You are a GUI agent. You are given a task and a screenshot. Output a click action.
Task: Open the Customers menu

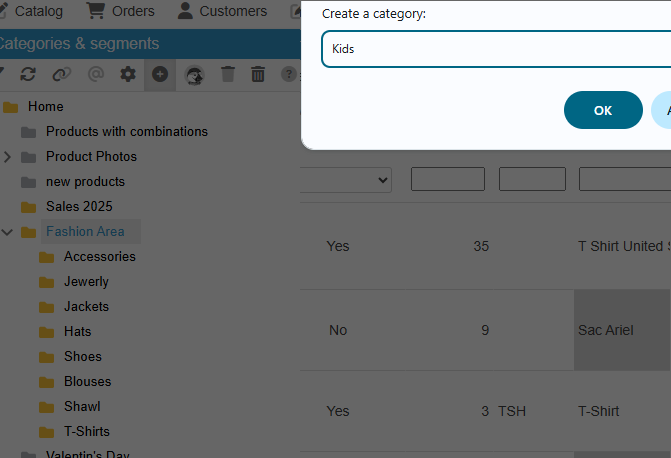click(222, 11)
